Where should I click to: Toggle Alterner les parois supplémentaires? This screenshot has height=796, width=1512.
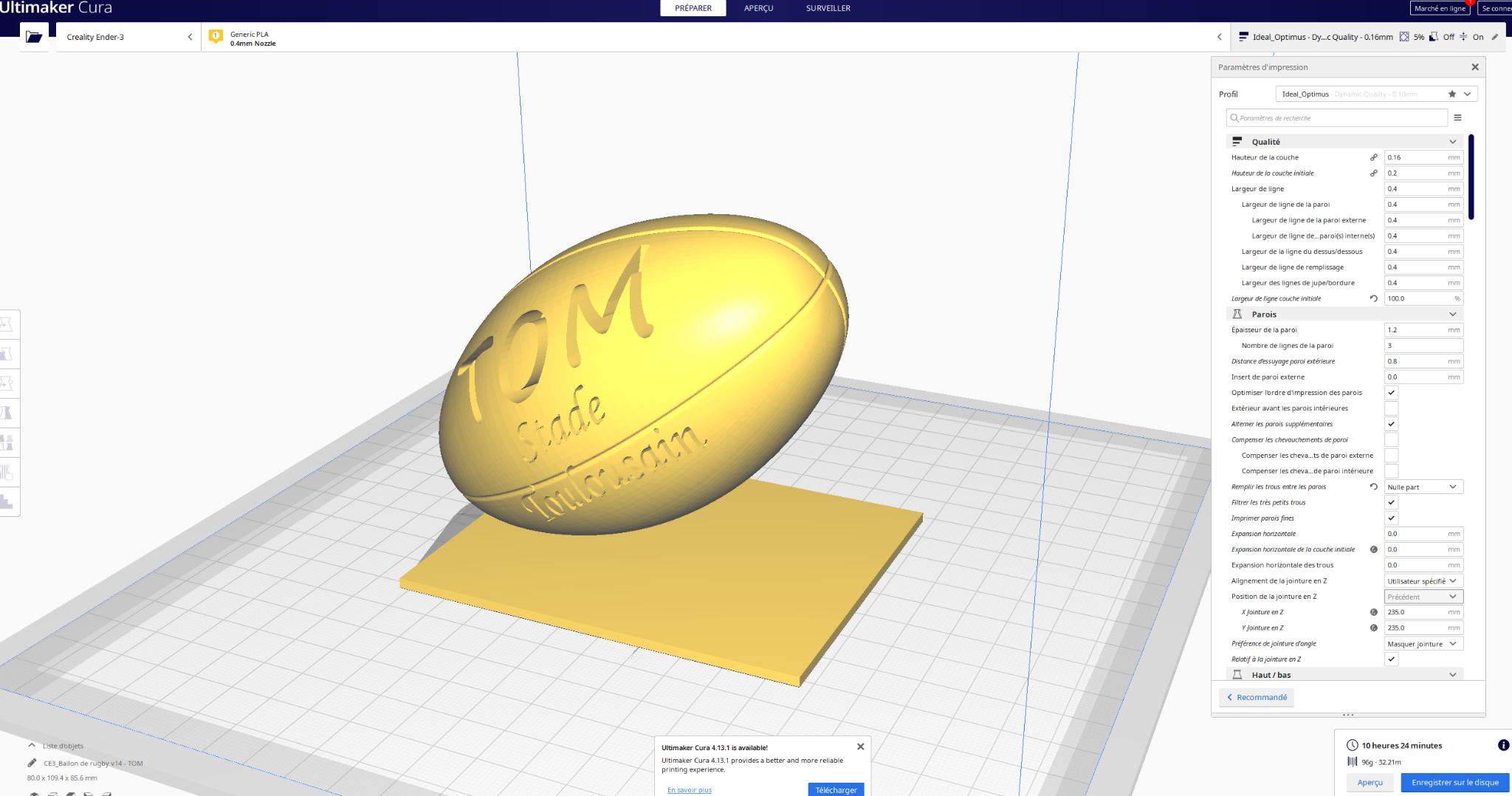(1391, 424)
